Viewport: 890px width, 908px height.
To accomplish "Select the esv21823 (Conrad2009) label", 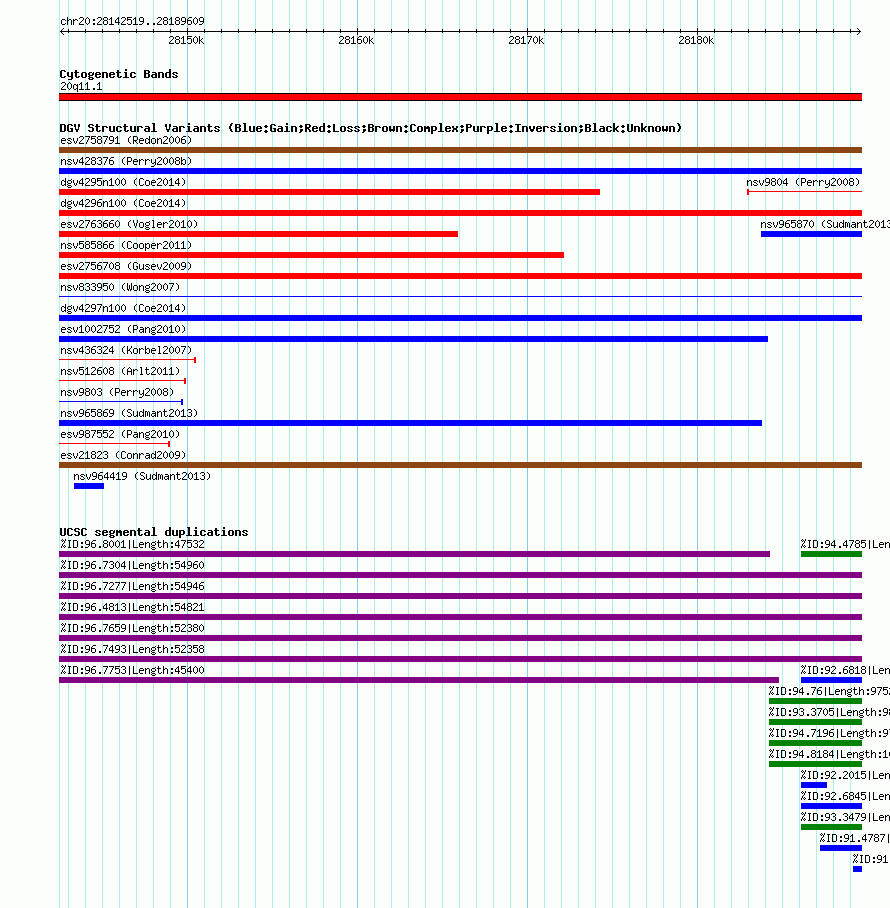I will [x=123, y=455].
